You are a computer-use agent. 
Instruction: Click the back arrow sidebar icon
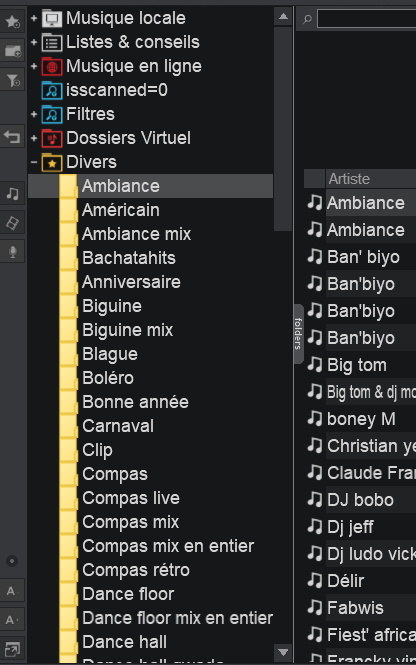click(12, 137)
